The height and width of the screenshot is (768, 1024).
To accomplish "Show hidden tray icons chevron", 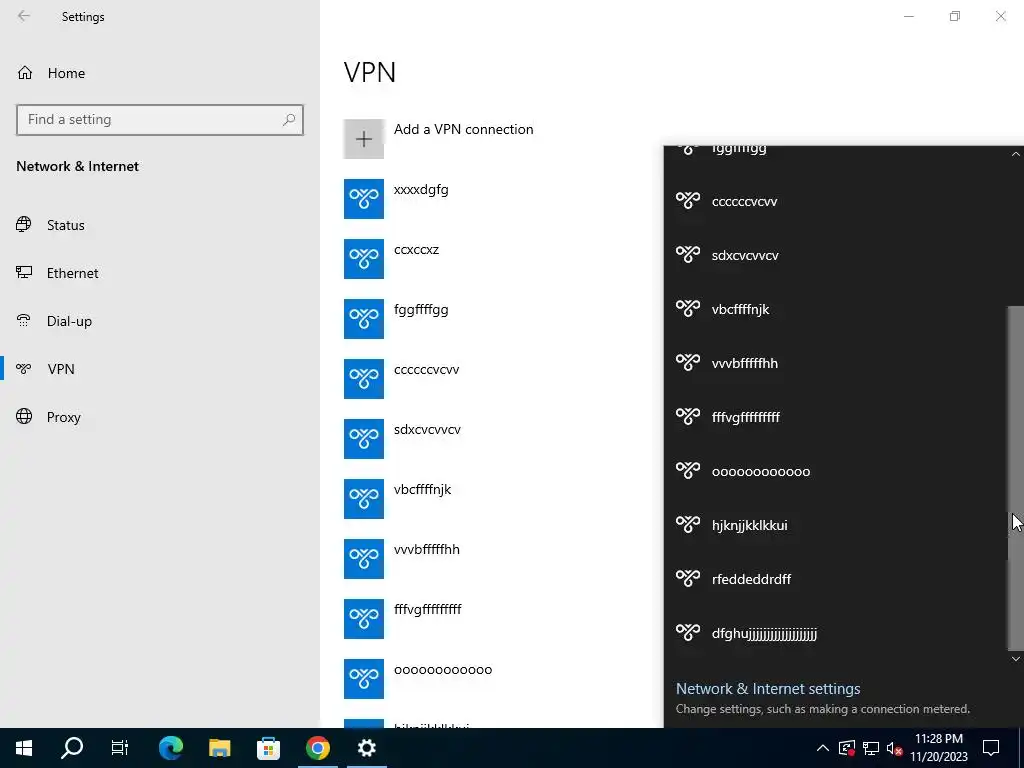I will click(823, 748).
